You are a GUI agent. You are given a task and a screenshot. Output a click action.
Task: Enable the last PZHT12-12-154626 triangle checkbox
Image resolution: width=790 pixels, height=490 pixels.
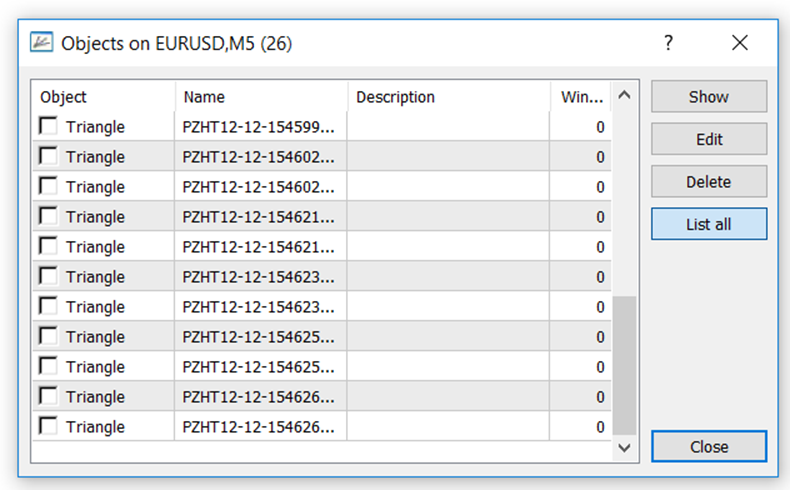coord(48,426)
